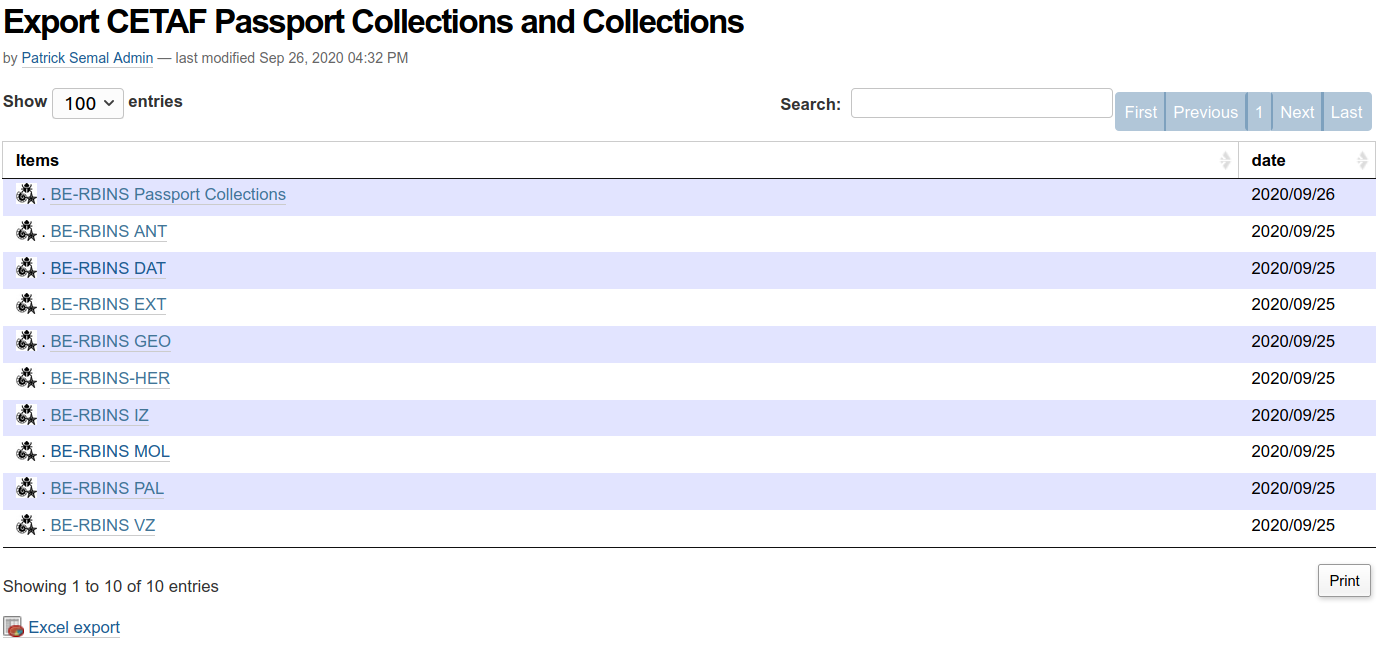Go to the First page
The image size is (1379, 647).
click(x=1140, y=112)
